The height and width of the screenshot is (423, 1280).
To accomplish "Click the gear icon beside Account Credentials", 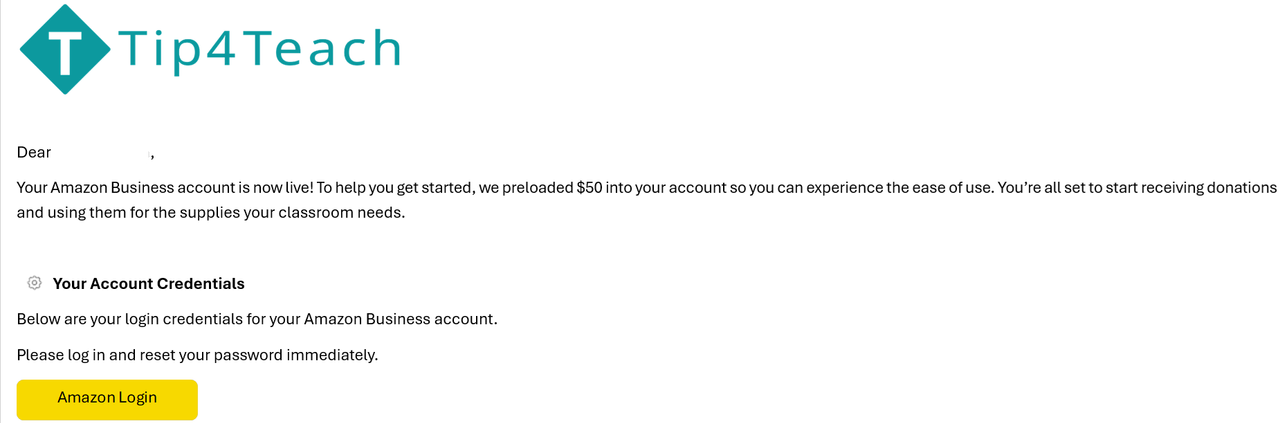I will pos(35,283).
